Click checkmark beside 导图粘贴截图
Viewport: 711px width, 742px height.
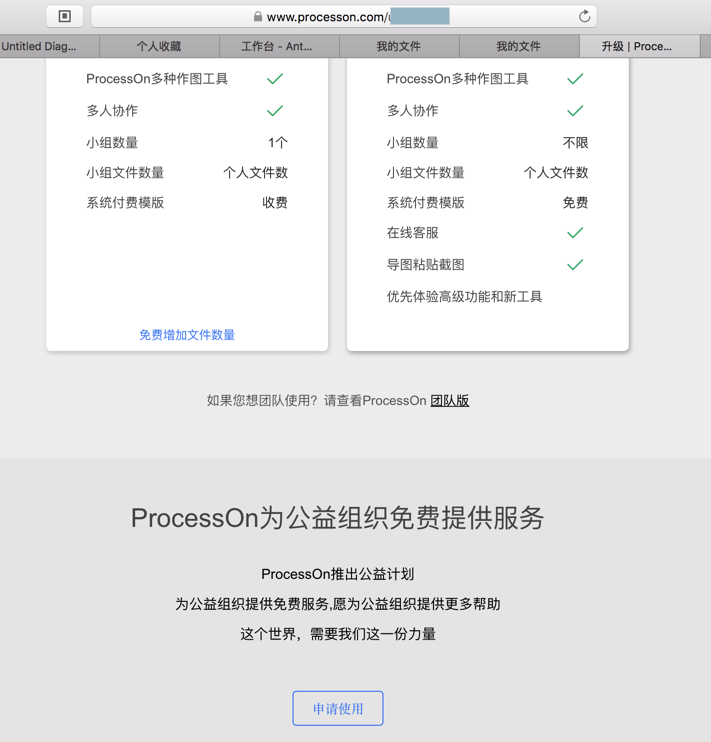(x=575, y=265)
